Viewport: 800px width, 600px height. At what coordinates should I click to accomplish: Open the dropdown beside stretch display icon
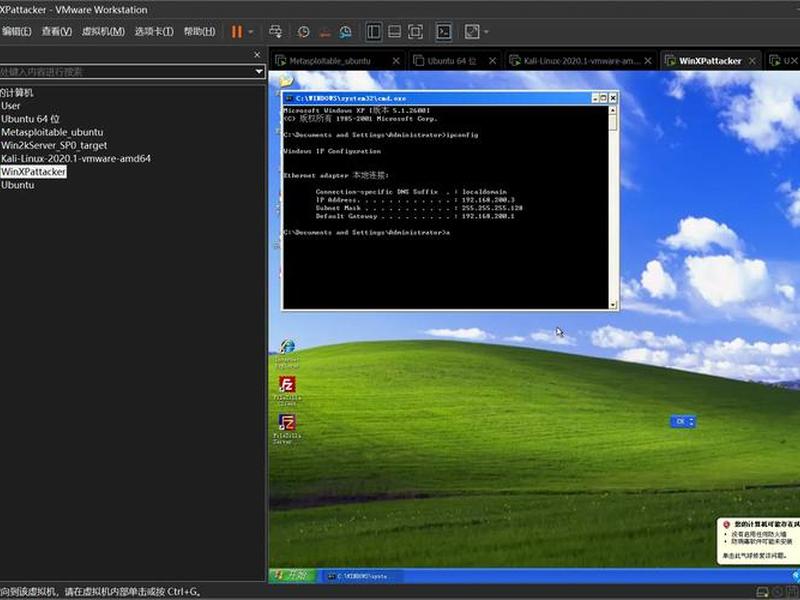486,32
